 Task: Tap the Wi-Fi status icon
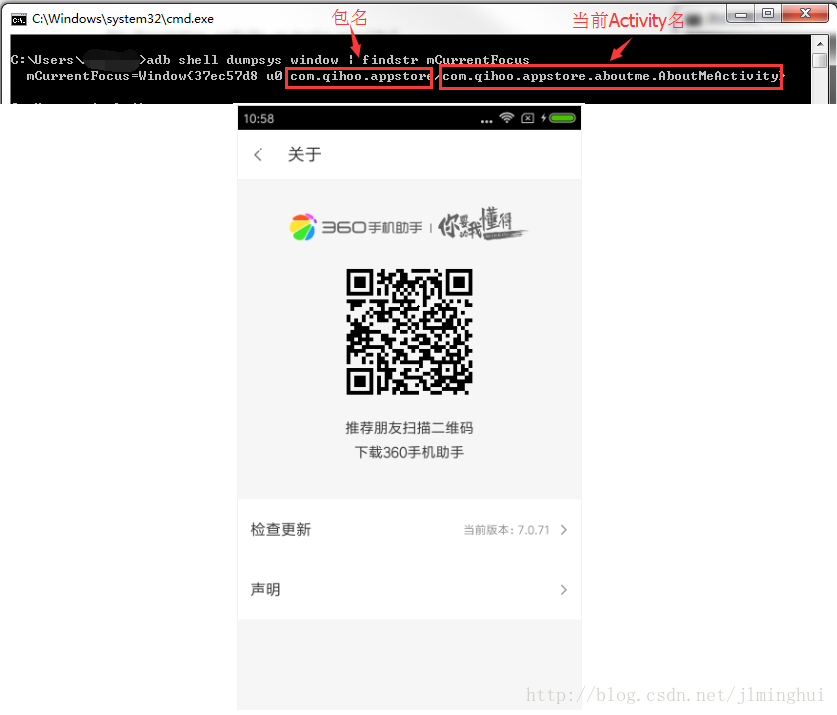(507, 117)
